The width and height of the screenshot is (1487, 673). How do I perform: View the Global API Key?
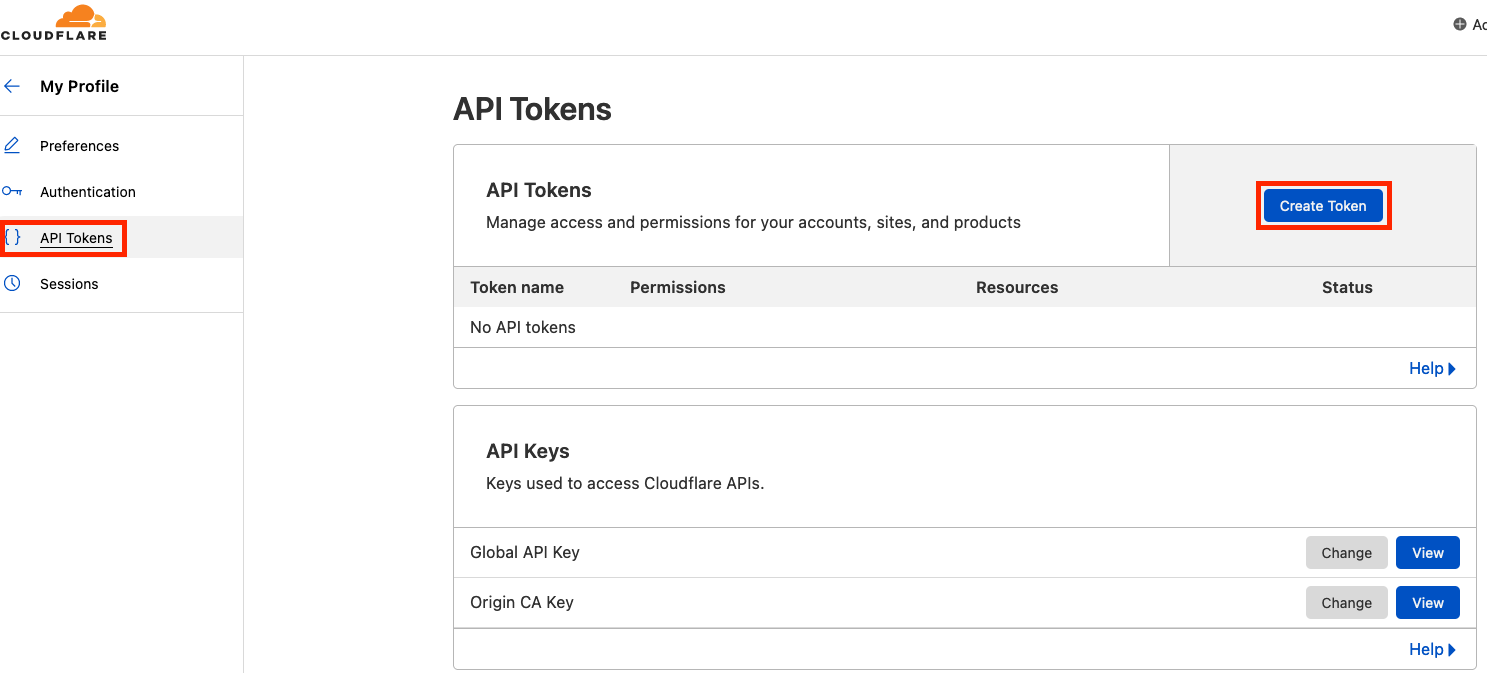coord(1427,552)
